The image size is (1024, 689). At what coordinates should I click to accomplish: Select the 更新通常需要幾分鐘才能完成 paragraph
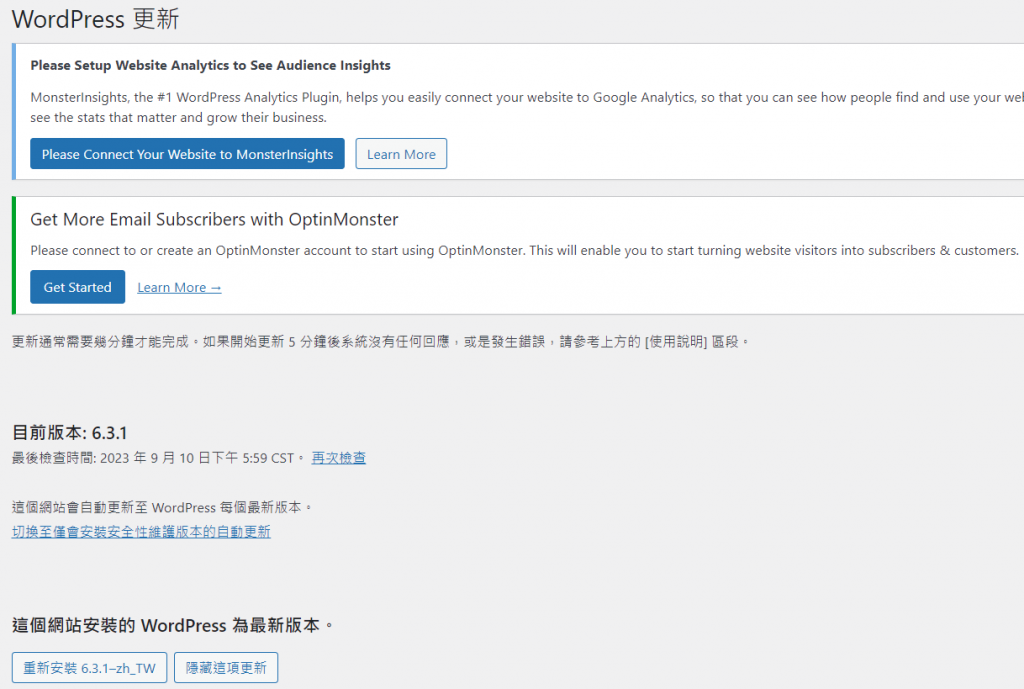pos(381,342)
